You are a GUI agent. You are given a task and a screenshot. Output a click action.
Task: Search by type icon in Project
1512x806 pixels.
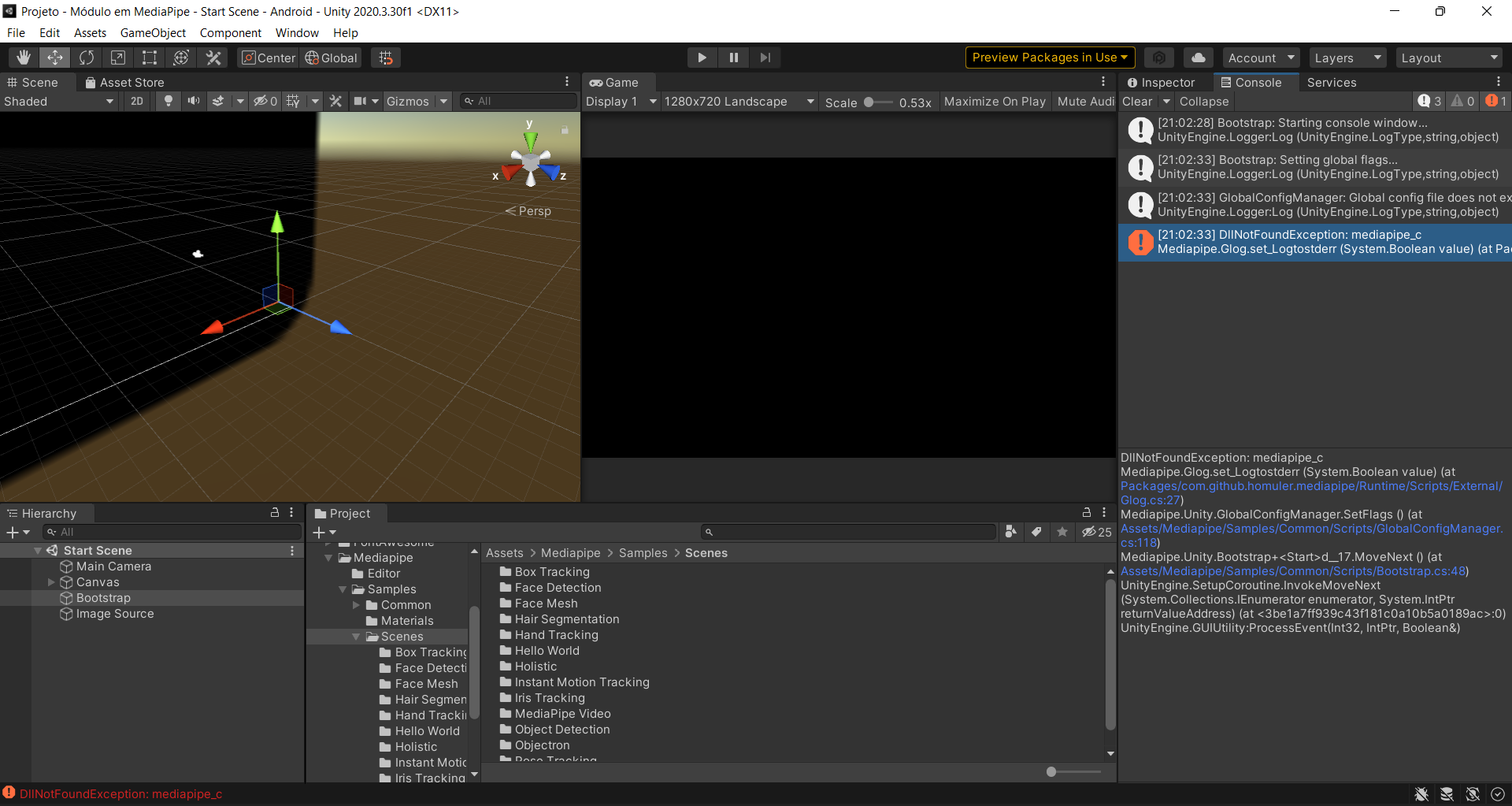[1010, 532]
